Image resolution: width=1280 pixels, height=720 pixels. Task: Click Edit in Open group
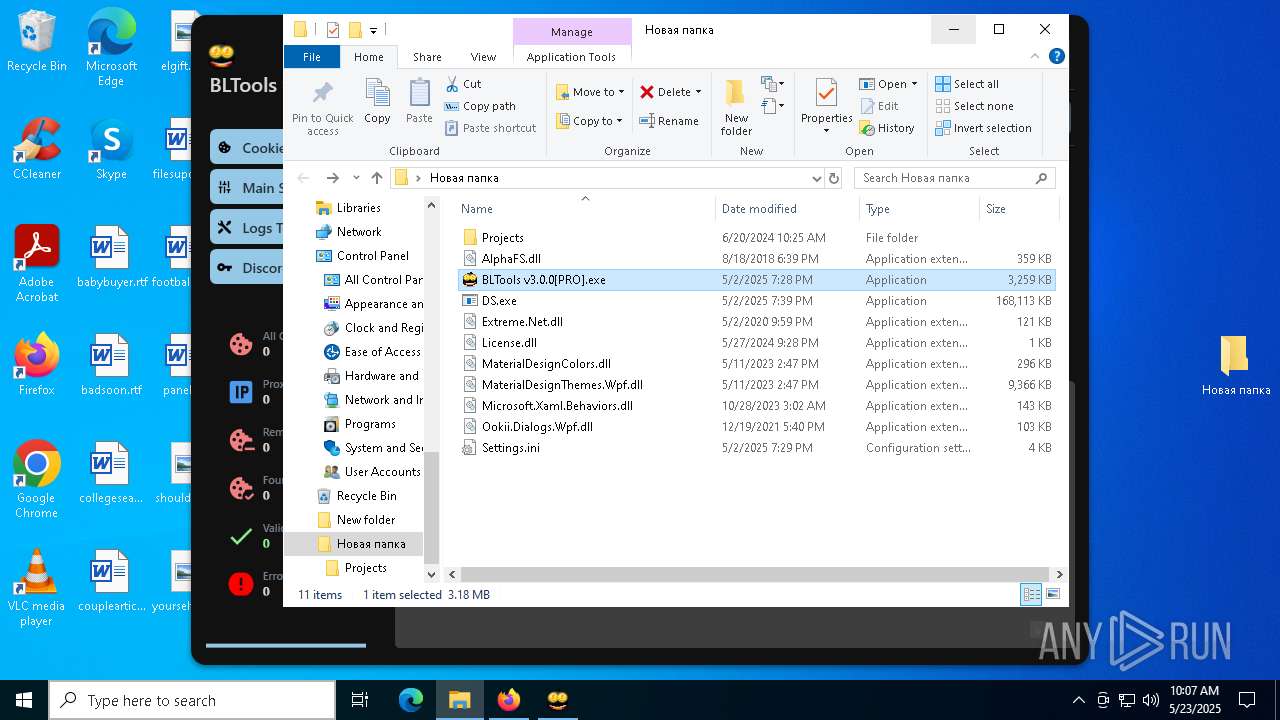(879, 106)
